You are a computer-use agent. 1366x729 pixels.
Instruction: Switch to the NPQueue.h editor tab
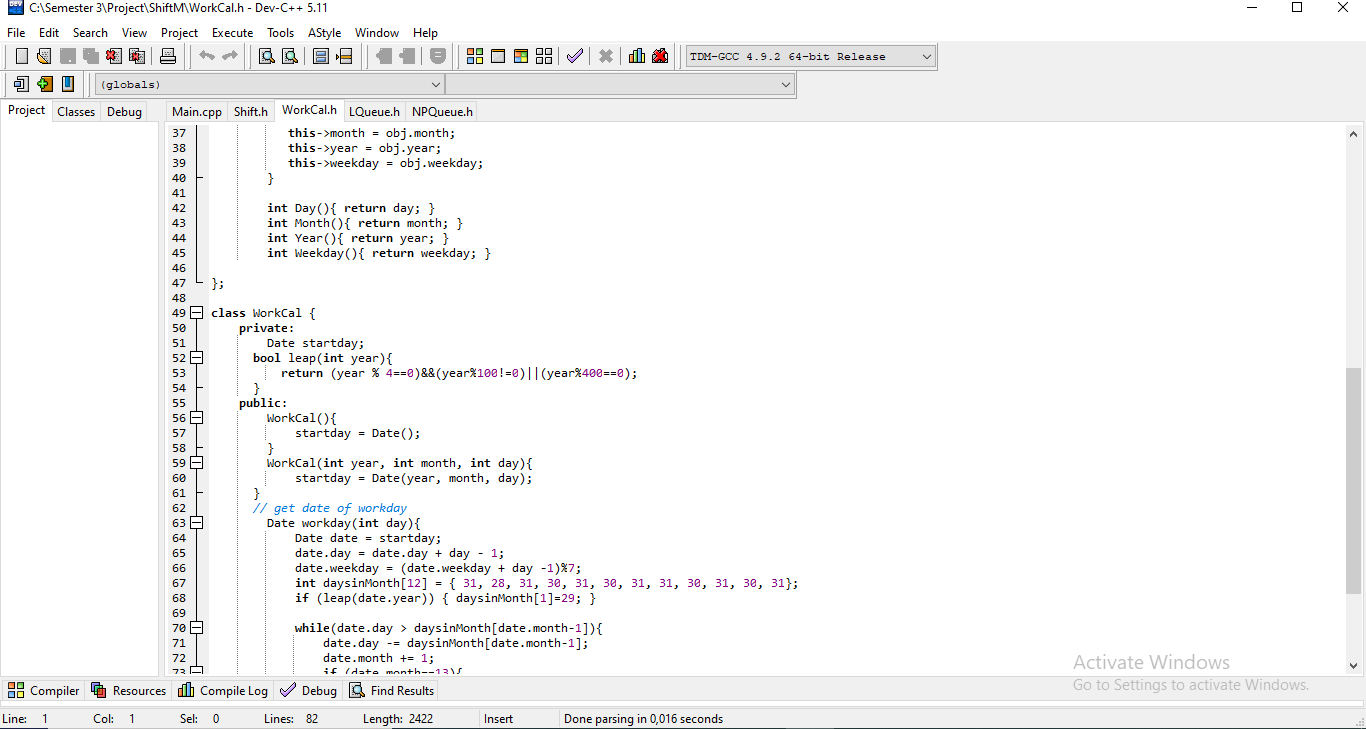click(x=442, y=112)
